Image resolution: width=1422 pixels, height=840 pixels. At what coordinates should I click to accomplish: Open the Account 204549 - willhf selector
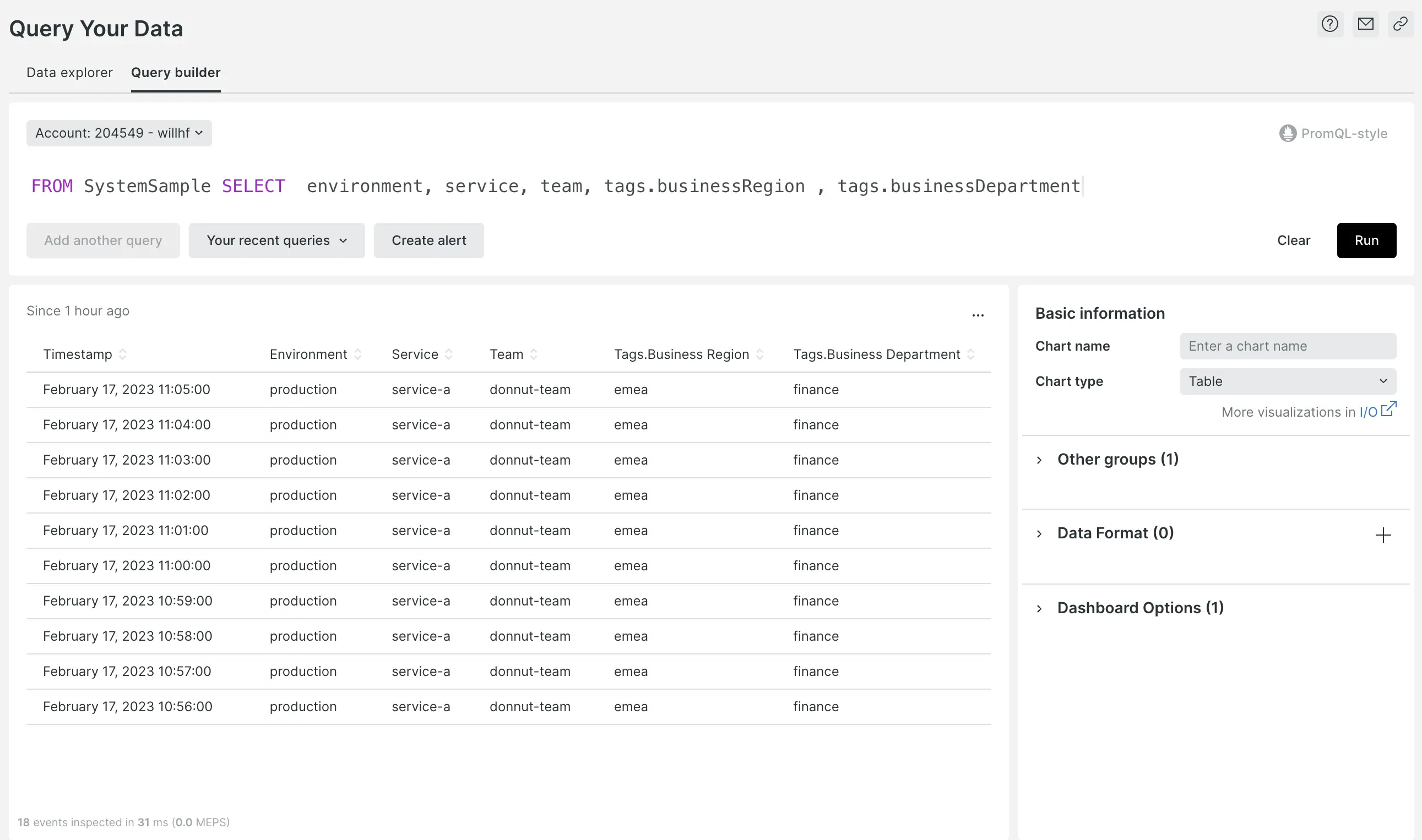click(x=118, y=133)
